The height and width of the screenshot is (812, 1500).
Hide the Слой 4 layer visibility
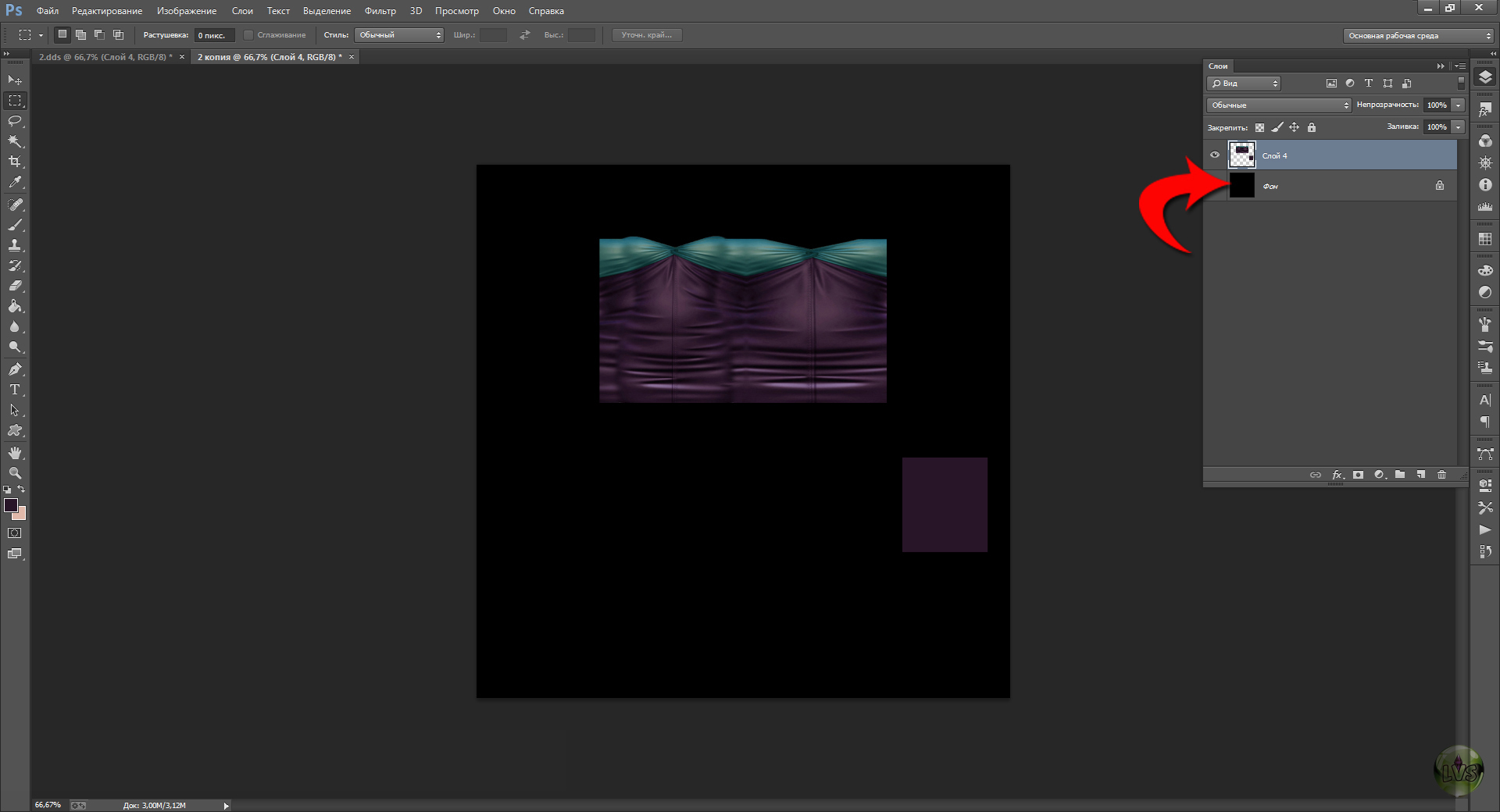pos(1215,155)
